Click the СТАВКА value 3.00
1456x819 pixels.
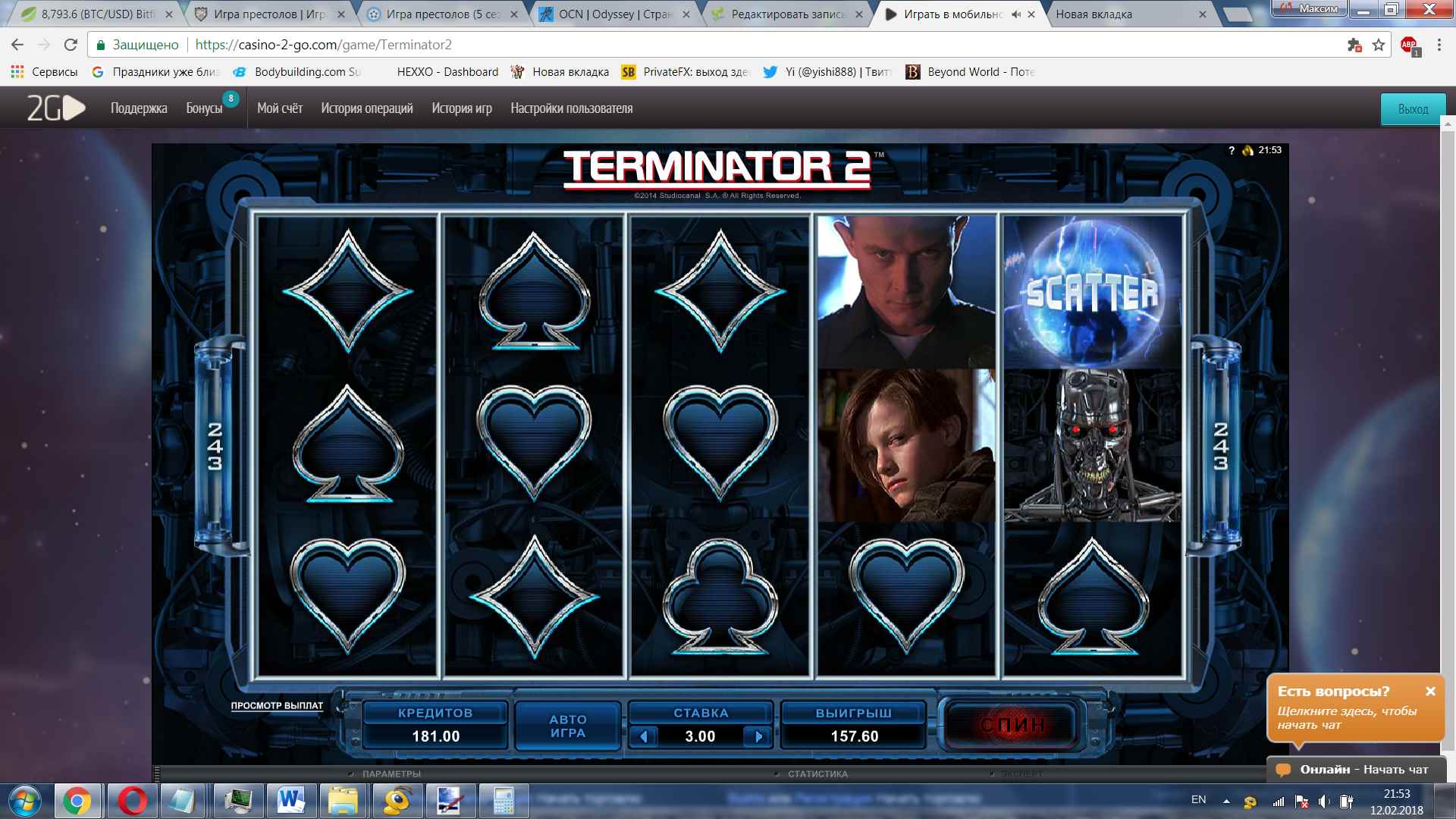[700, 736]
